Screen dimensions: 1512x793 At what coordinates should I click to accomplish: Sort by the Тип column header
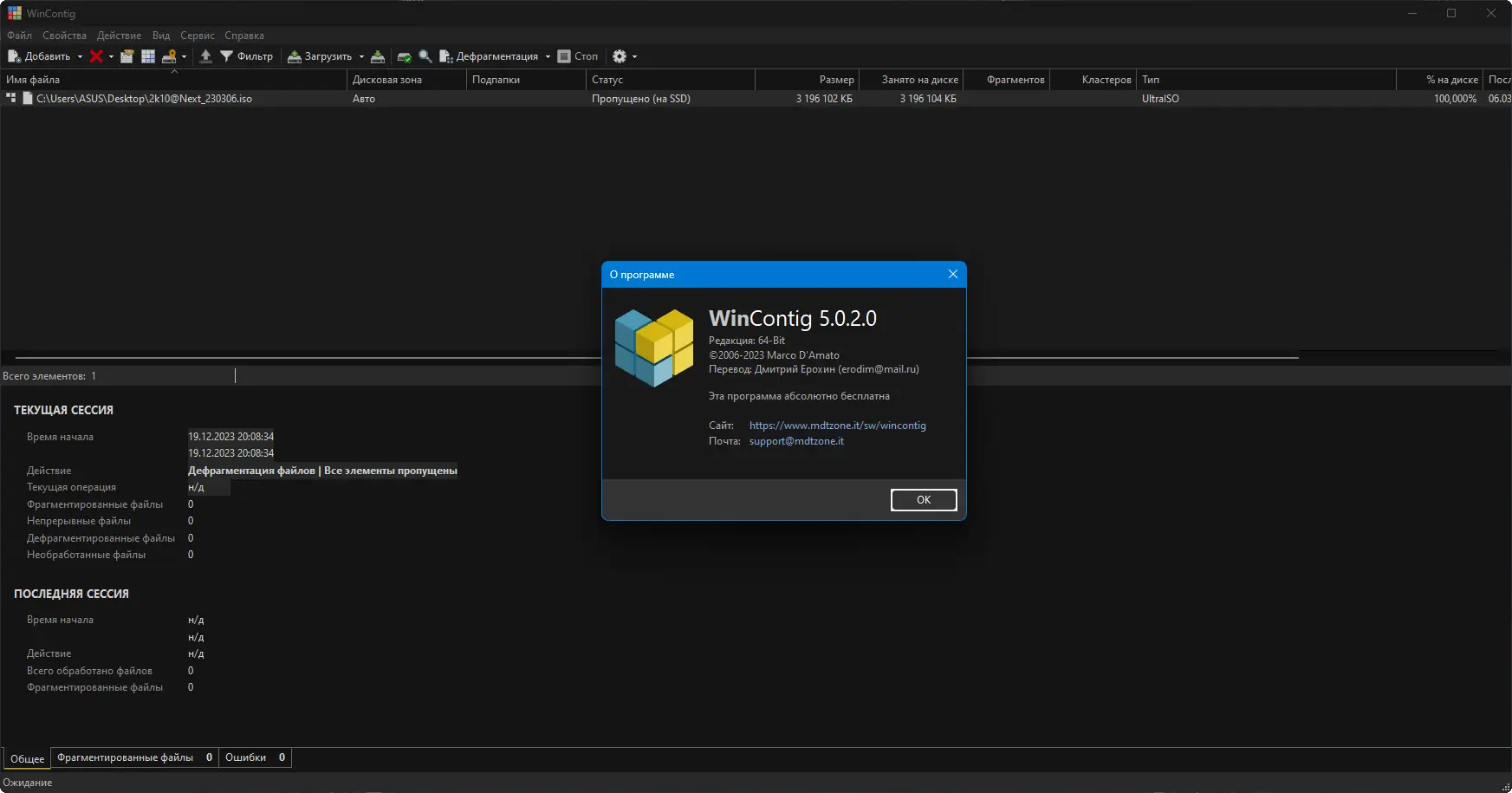coord(1266,80)
